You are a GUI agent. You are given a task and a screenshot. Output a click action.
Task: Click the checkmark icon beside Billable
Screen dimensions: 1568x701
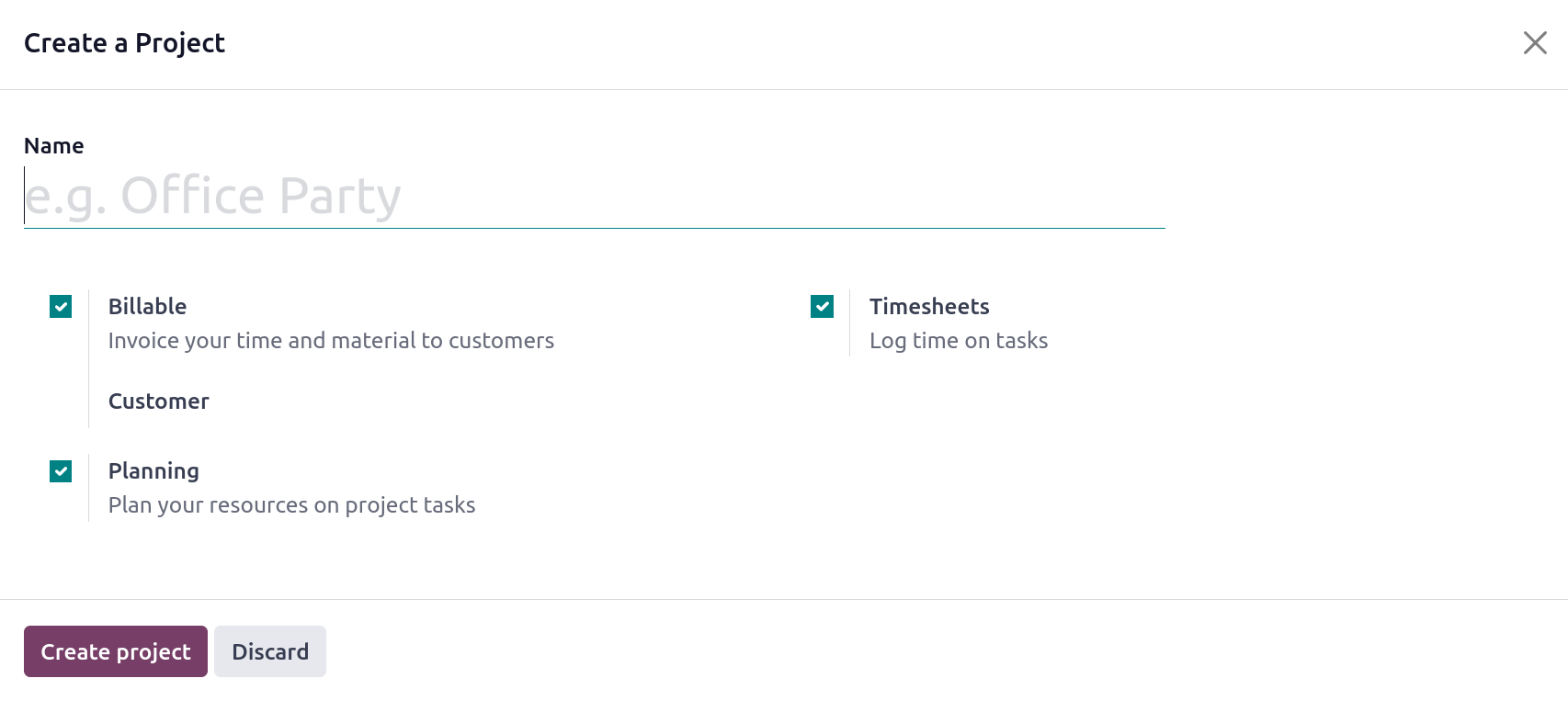[x=61, y=306]
